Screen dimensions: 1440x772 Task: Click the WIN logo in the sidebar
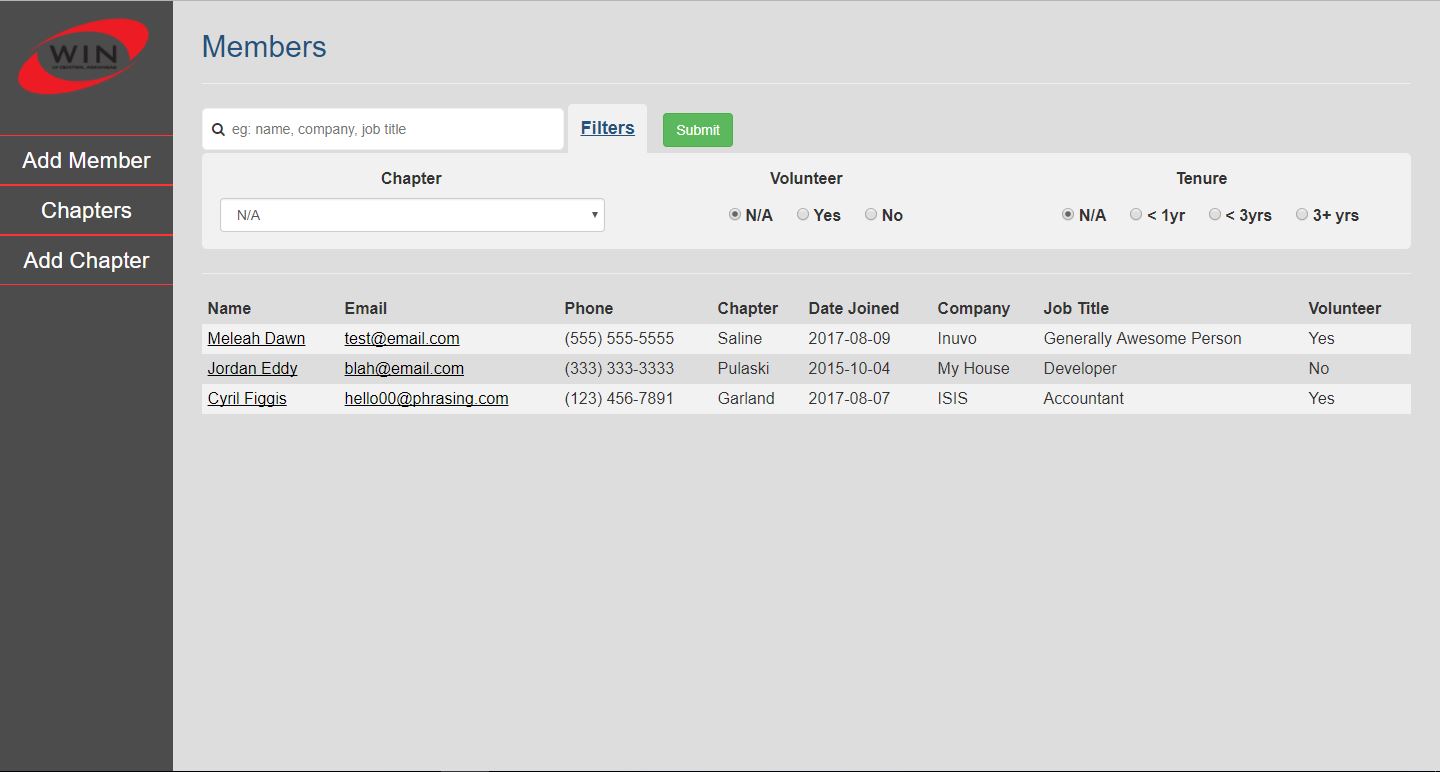[84, 56]
